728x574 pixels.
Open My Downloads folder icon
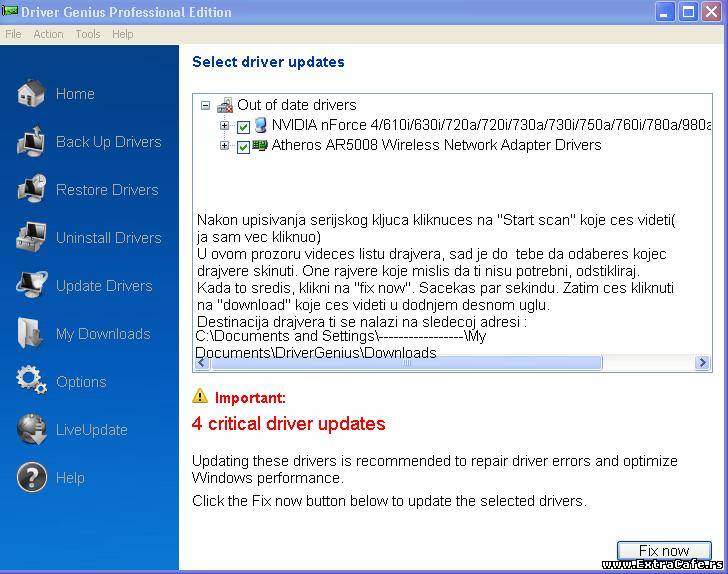tap(31, 334)
